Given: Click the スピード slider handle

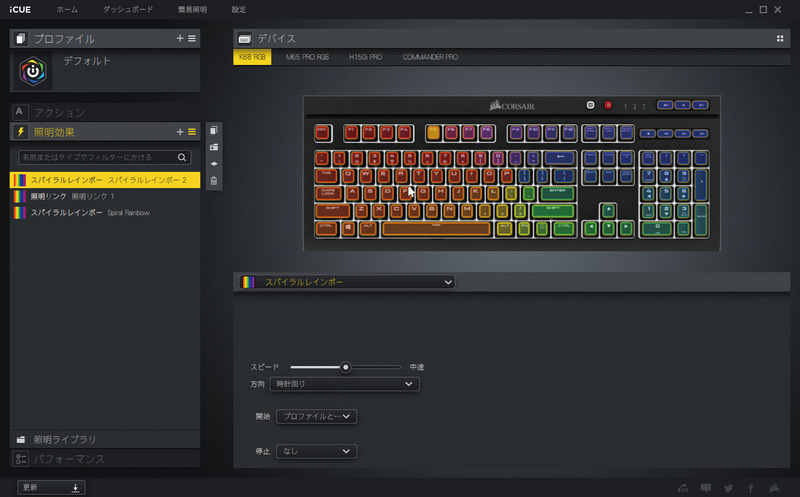Looking at the screenshot, I should (345, 367).
